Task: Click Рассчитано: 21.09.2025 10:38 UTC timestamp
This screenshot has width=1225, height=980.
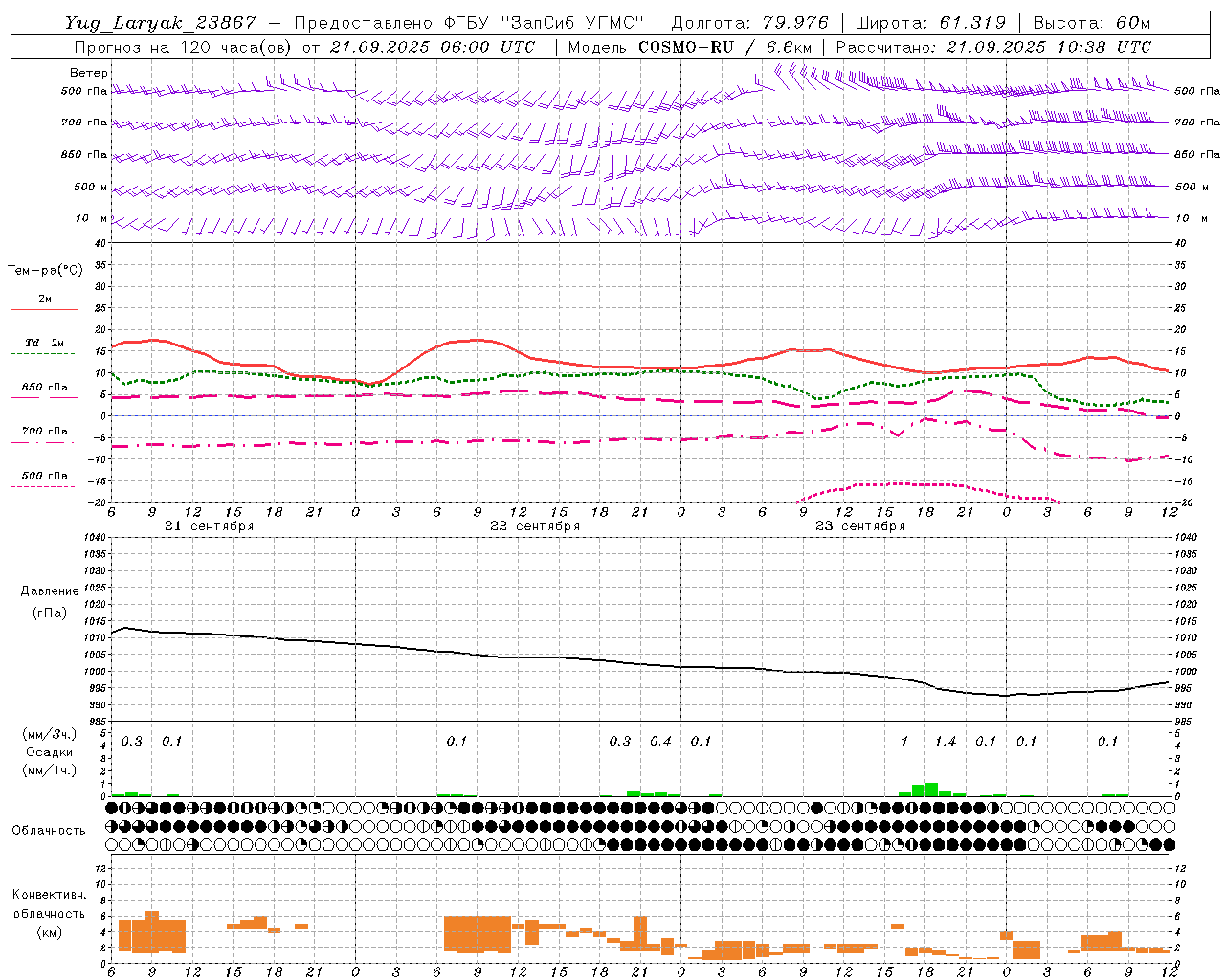Action: tap(993, 47)
